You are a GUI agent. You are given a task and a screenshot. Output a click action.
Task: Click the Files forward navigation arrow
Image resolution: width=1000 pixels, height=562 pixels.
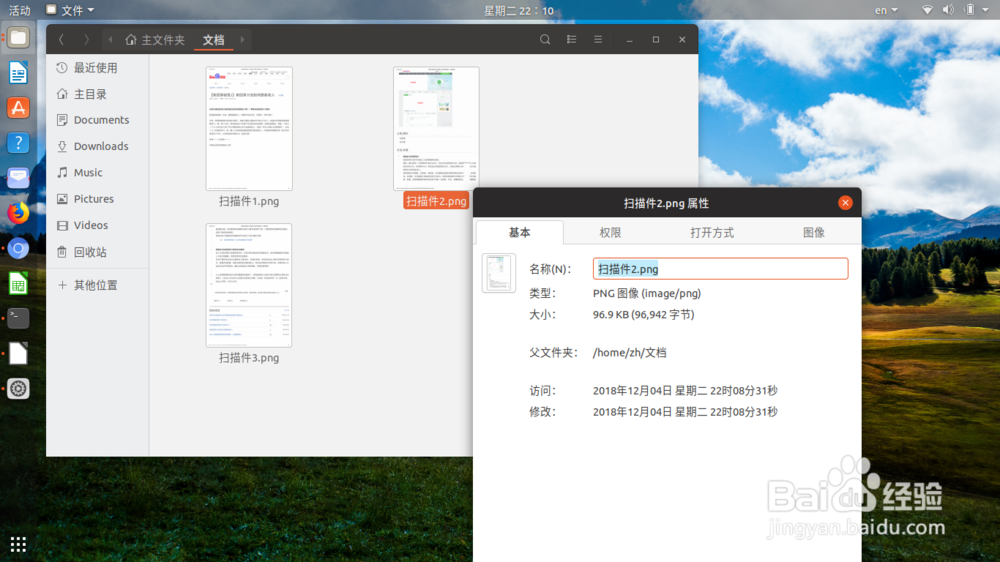tap(86, 40)
